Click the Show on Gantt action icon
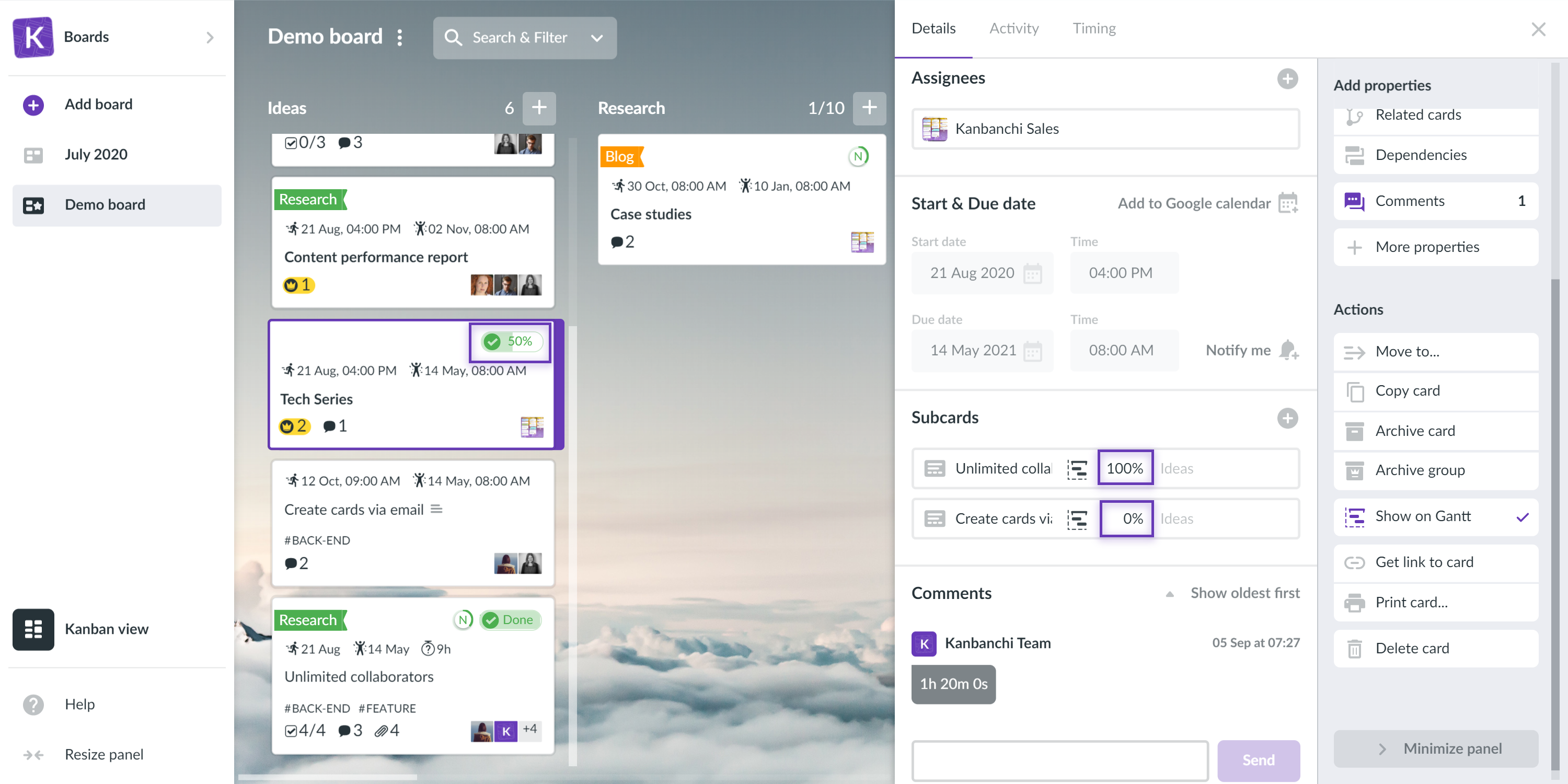The image size is (1568, 784). [1354, 517]
